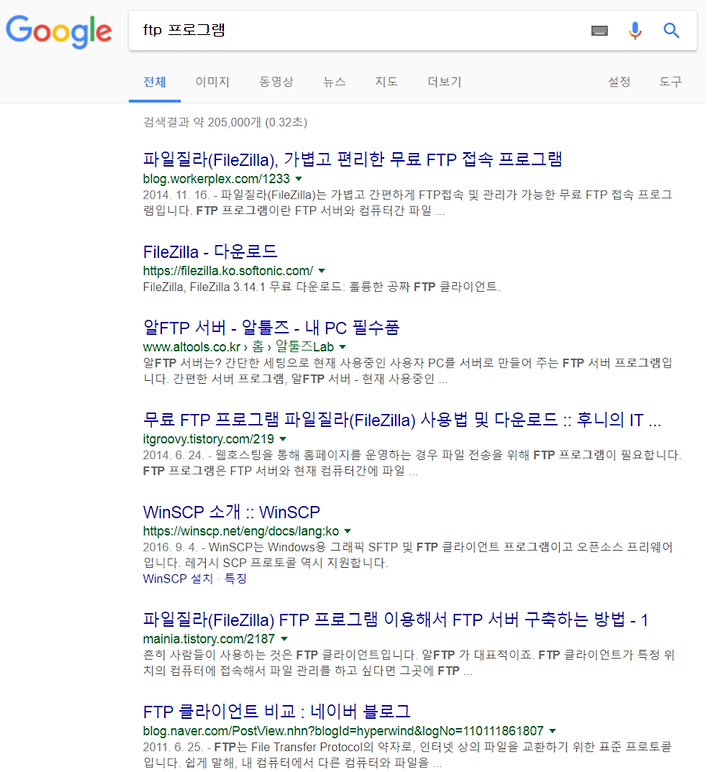Open 'FileZilla - 다운로드' result
The height and width of the screenshot is (772, 720).
coord(210,252)
